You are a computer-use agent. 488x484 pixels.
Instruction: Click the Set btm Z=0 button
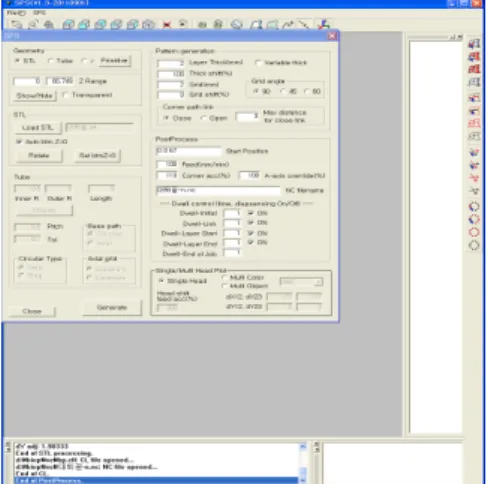point(97,156)
